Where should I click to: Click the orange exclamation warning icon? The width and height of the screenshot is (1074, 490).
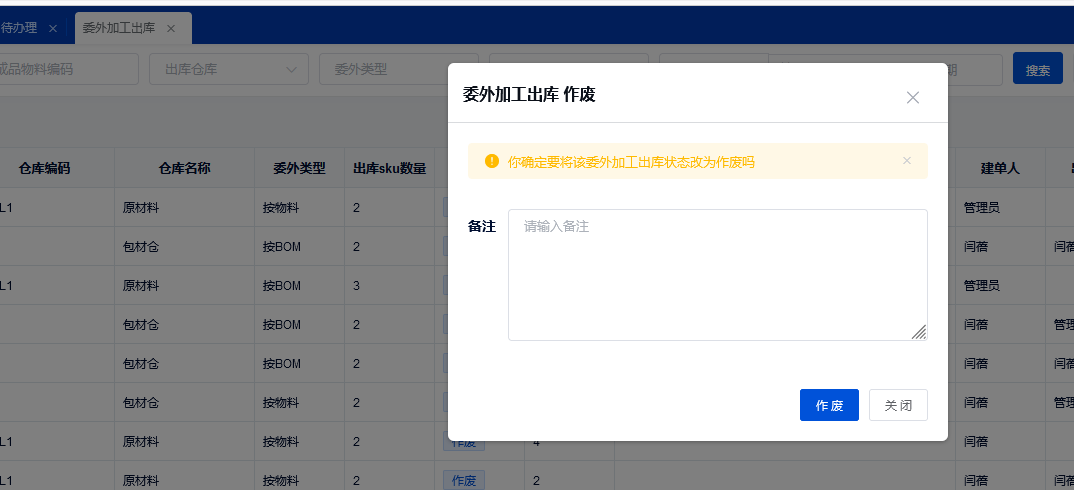tap(491, 161)
